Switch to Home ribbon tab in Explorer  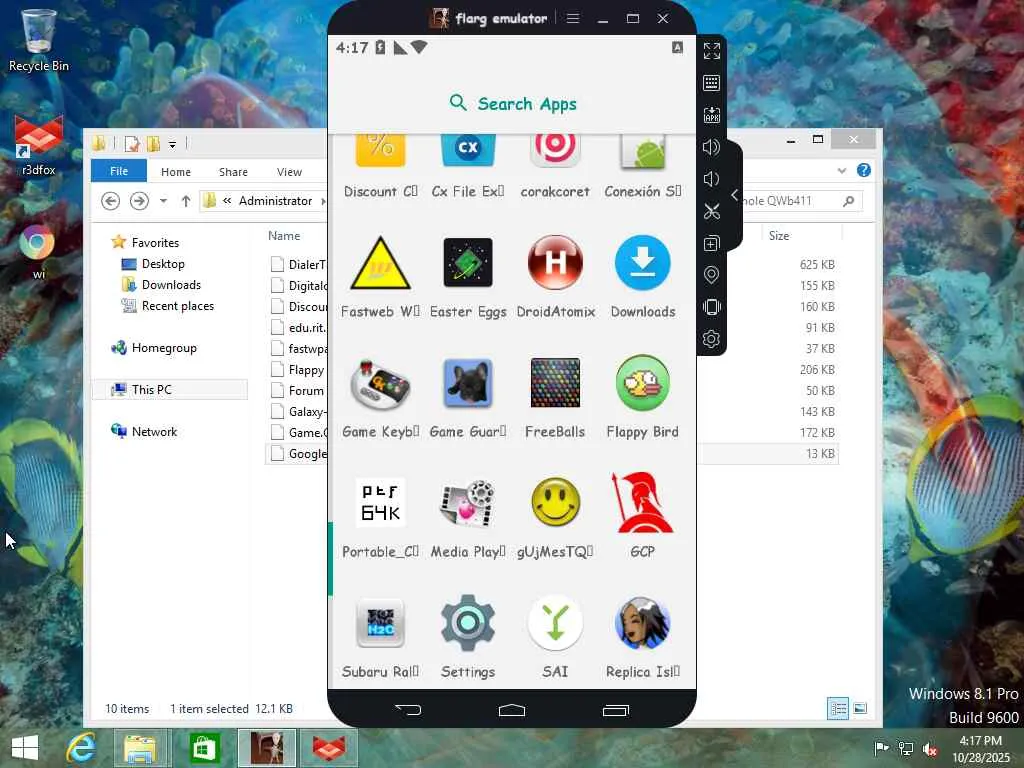coord(176,172)
